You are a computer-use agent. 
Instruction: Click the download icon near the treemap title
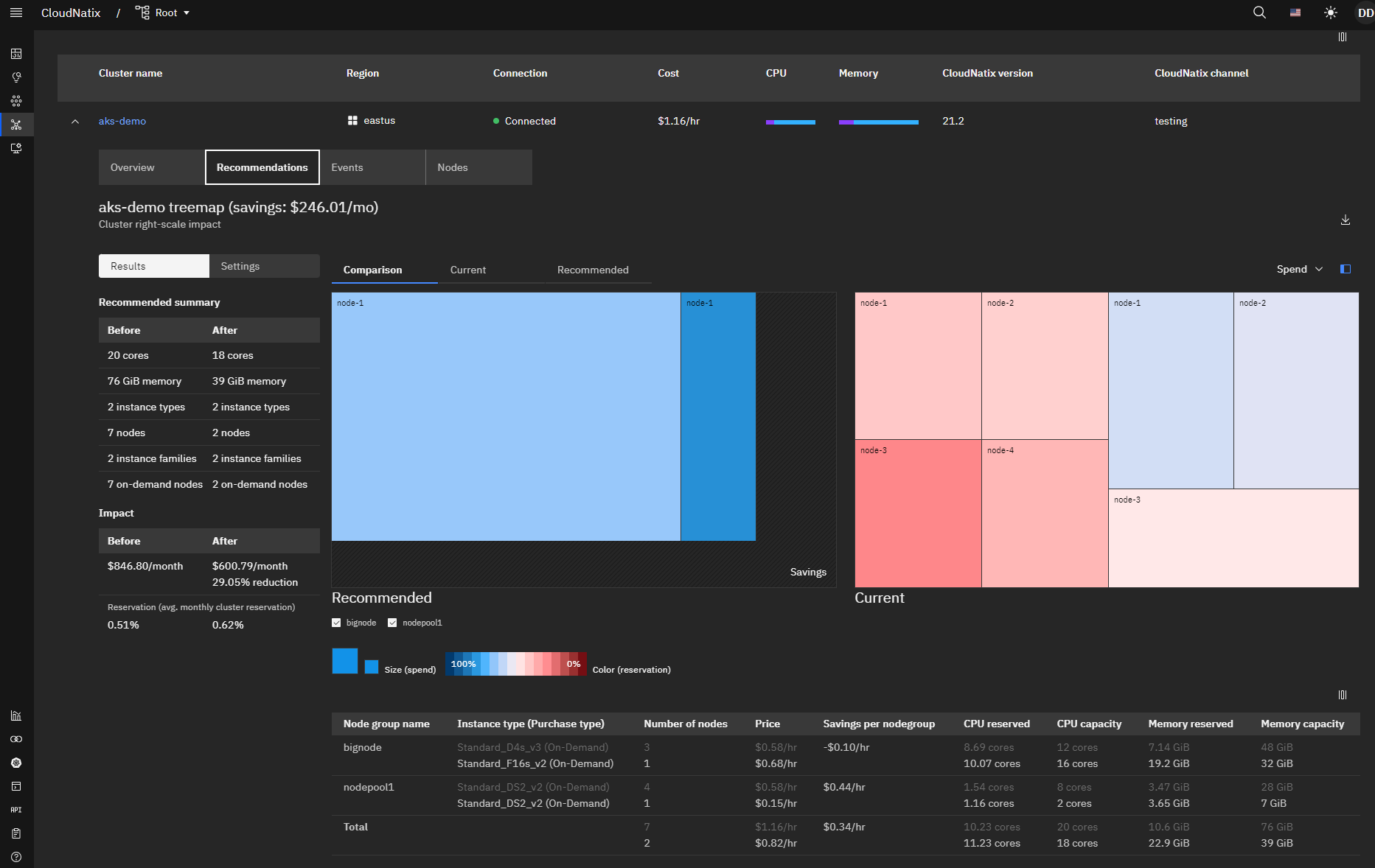click(1345, 220)
